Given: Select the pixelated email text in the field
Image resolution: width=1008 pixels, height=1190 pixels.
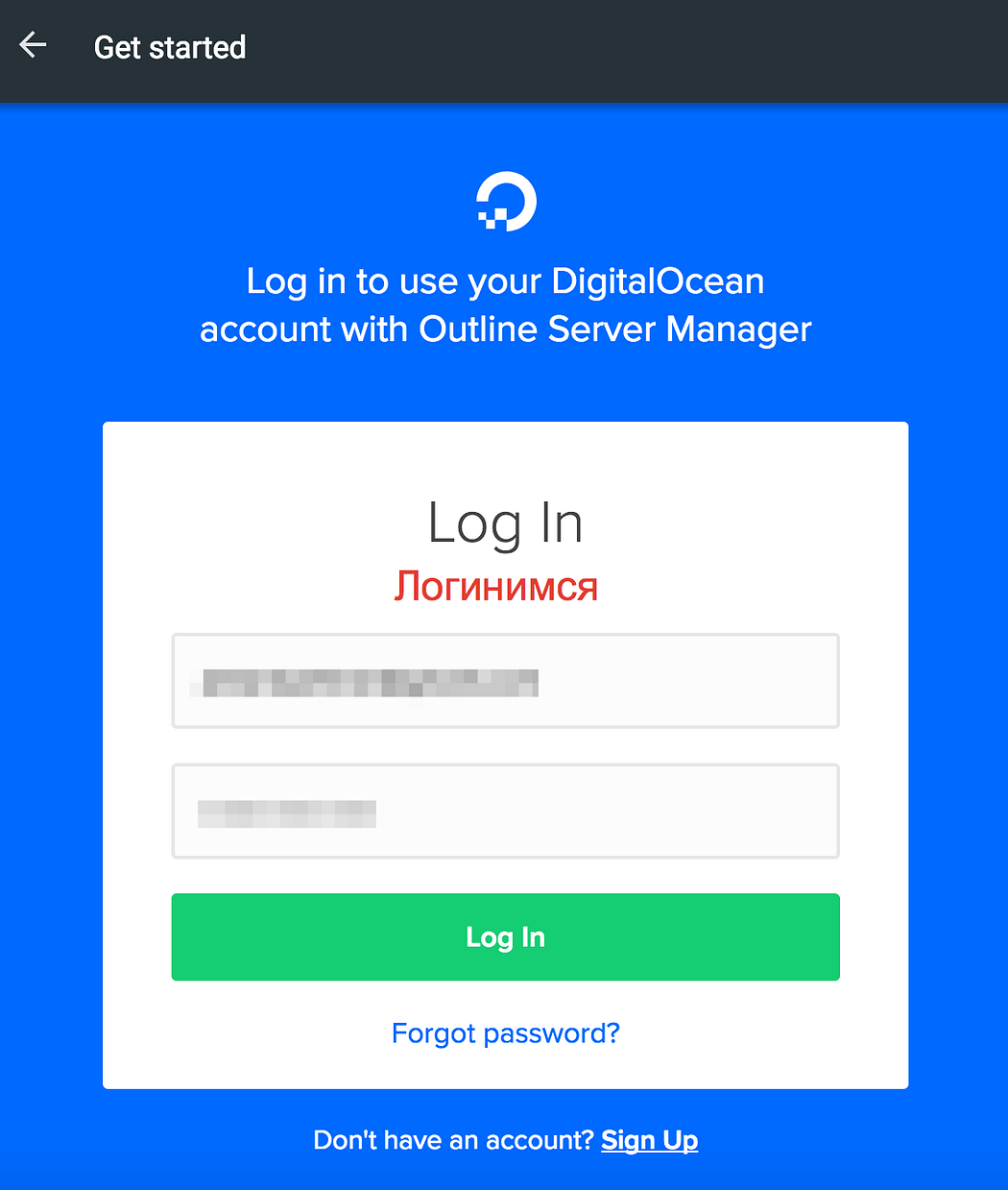Looking at the screenshot, I should tap(364, 683).
